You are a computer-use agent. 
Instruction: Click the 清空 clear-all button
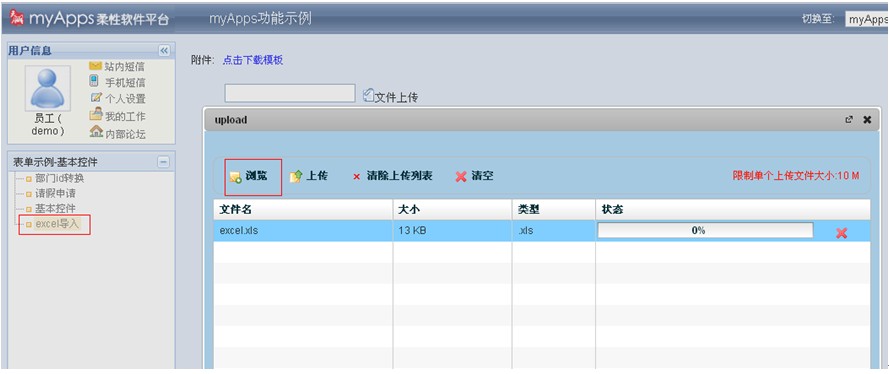[475, 176]
